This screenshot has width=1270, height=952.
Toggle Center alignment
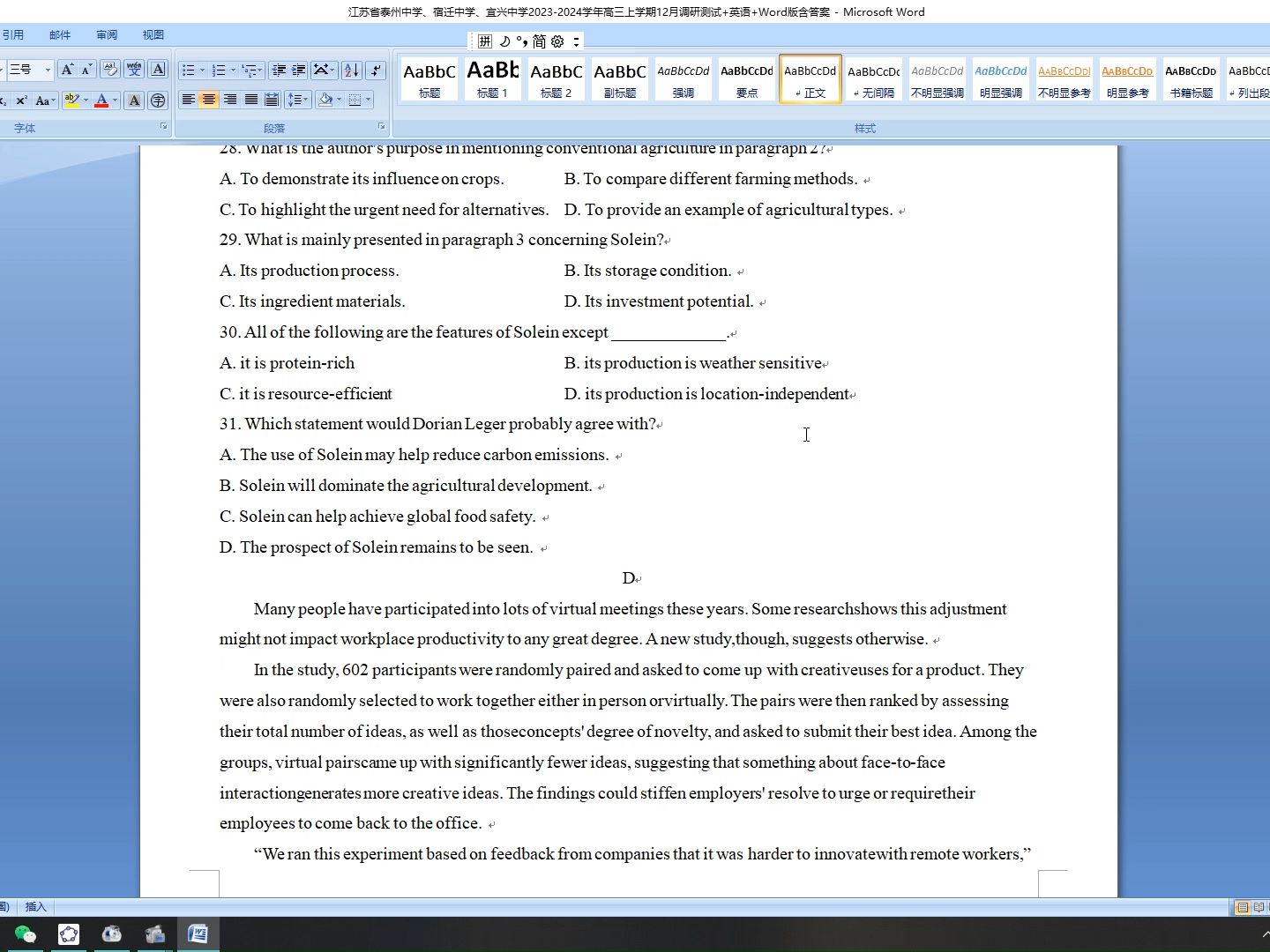click(x=209, y=100)
